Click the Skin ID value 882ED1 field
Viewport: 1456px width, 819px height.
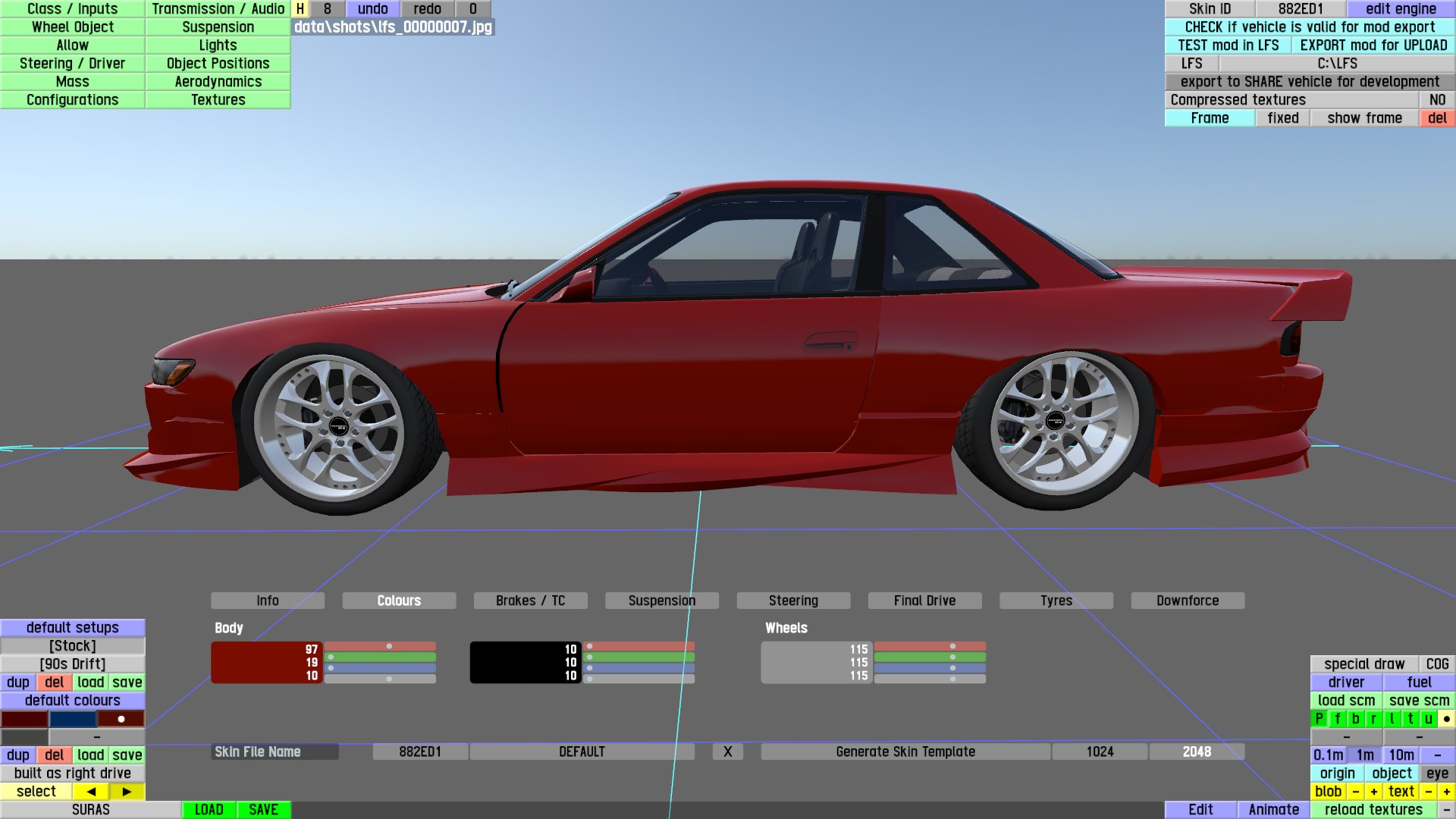tap(1300, 8)
